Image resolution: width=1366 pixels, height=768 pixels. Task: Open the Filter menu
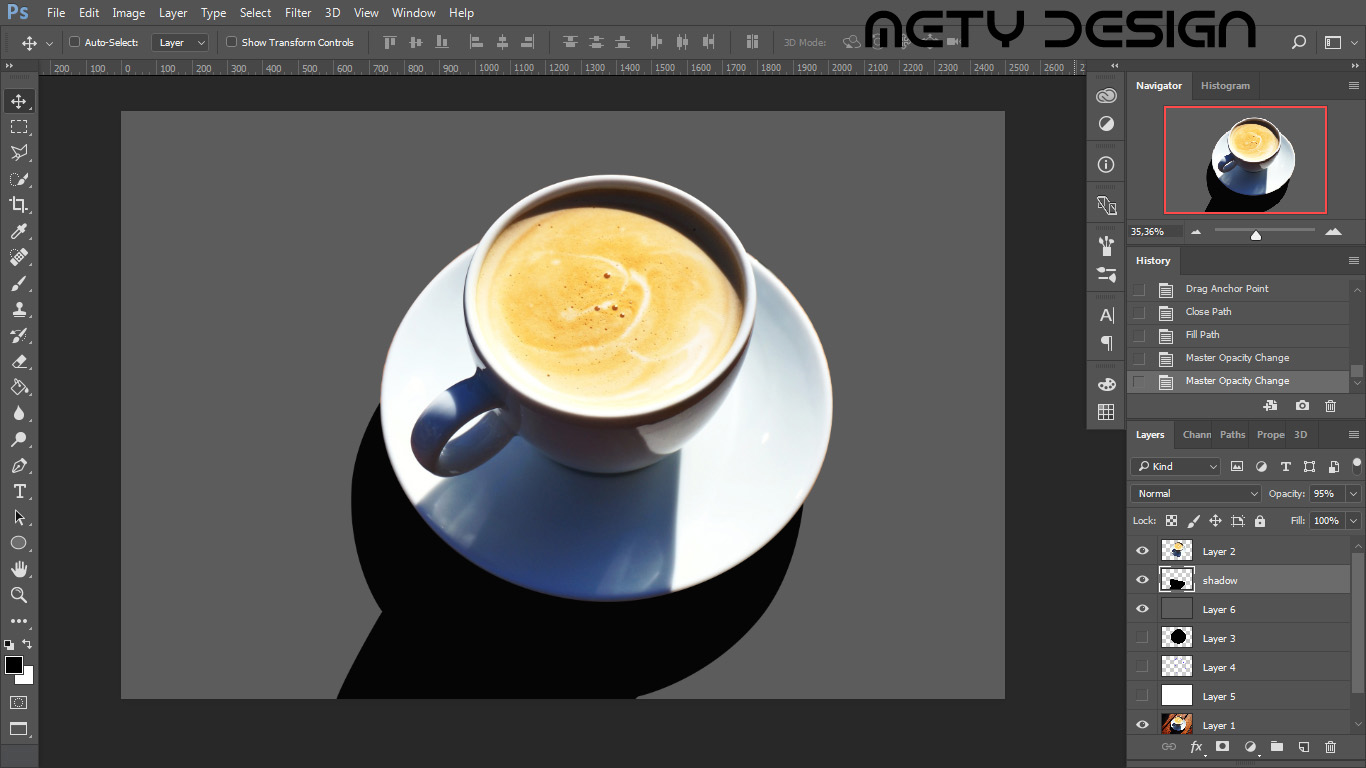pos(298,13)
